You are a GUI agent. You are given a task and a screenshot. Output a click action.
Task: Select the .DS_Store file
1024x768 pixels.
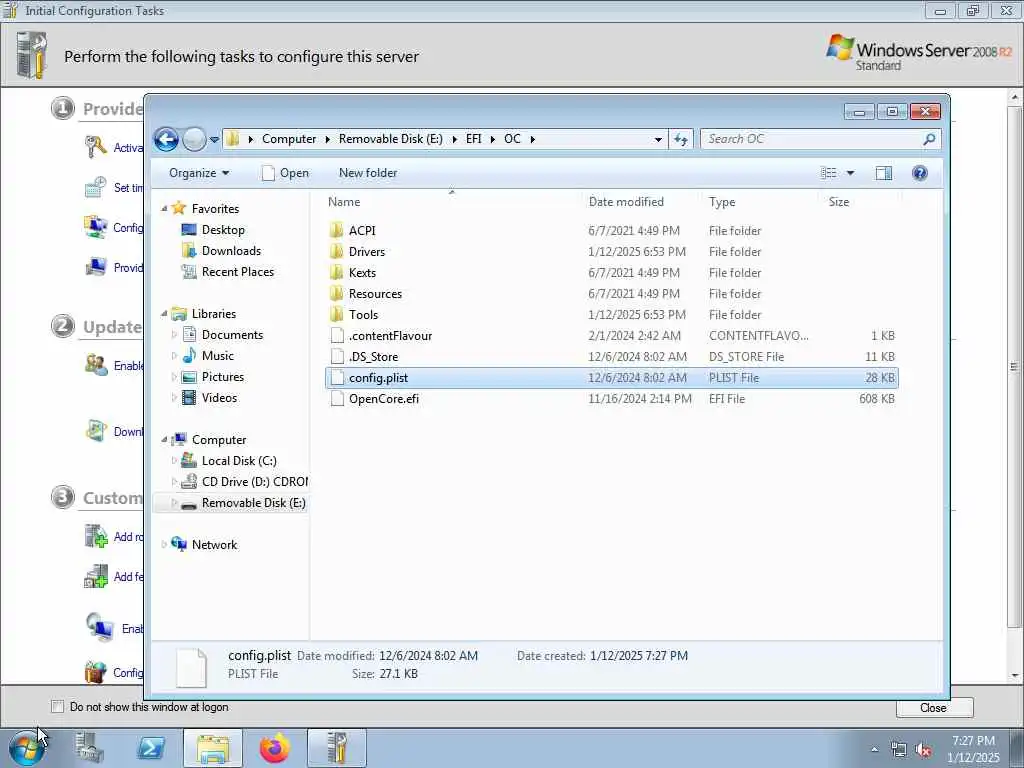pos(611,357)
